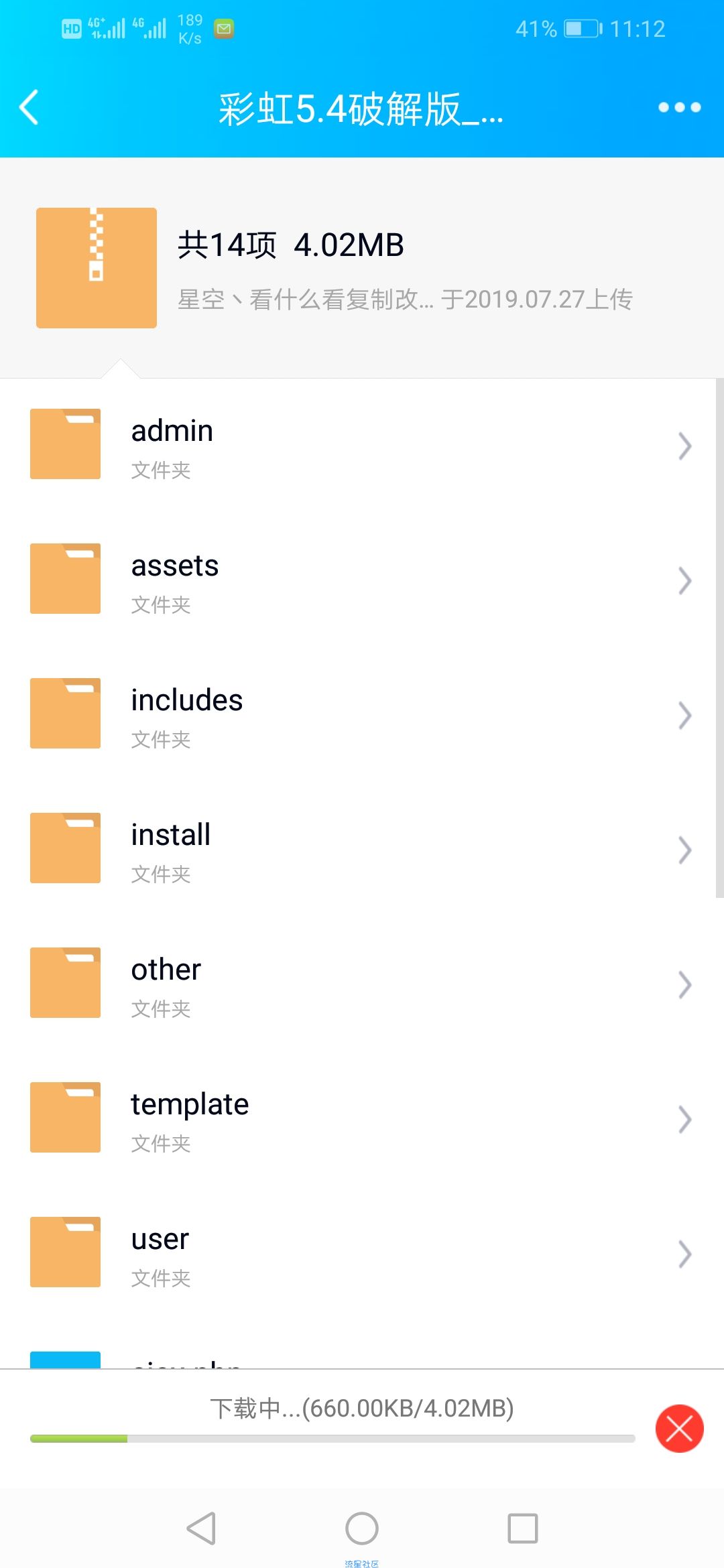The height and width of the screenshot is (1568, 724).
Task: Tap the back arrow in header
Action: [29, 107]
